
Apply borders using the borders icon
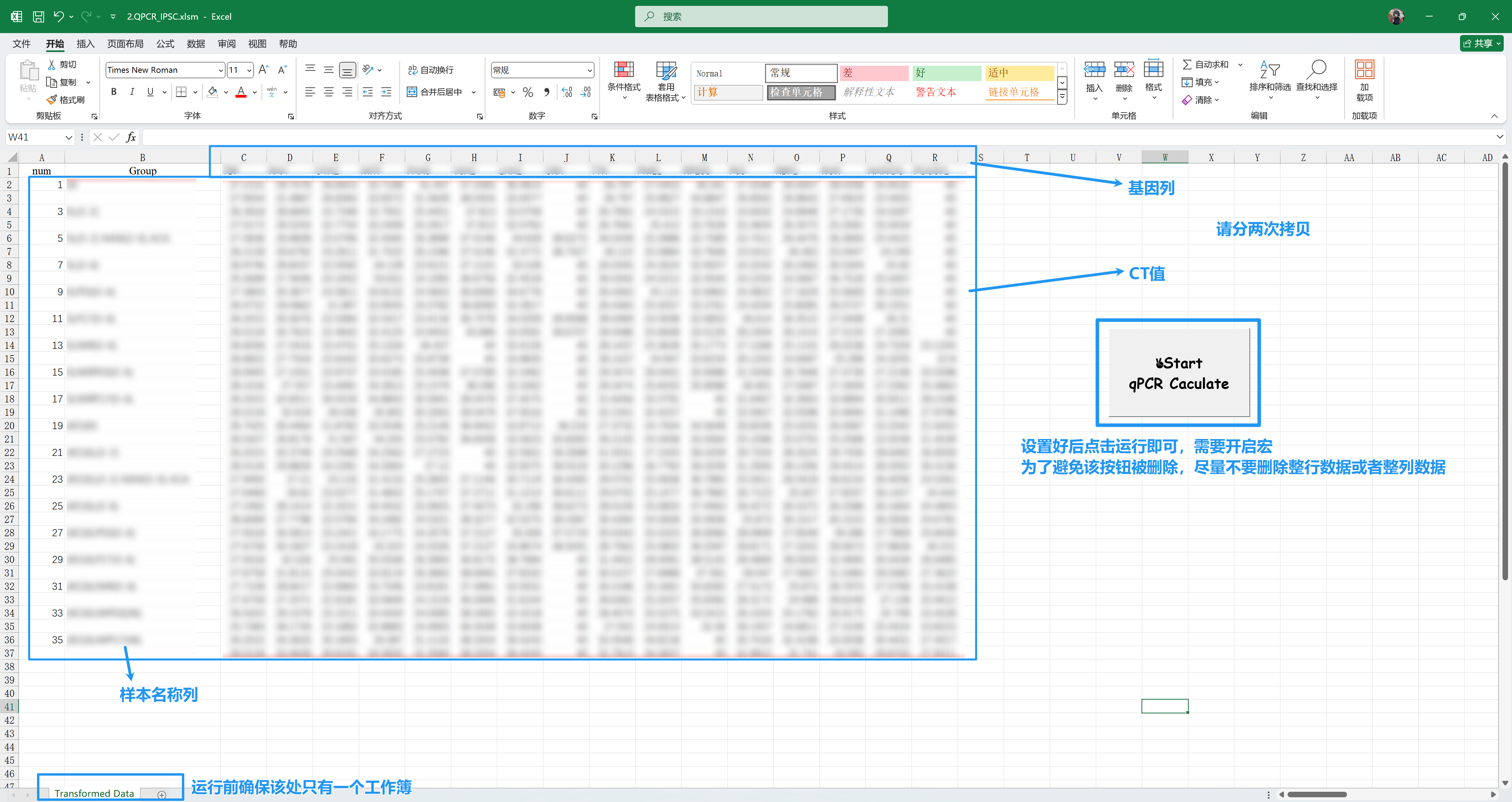pos(182,92)
